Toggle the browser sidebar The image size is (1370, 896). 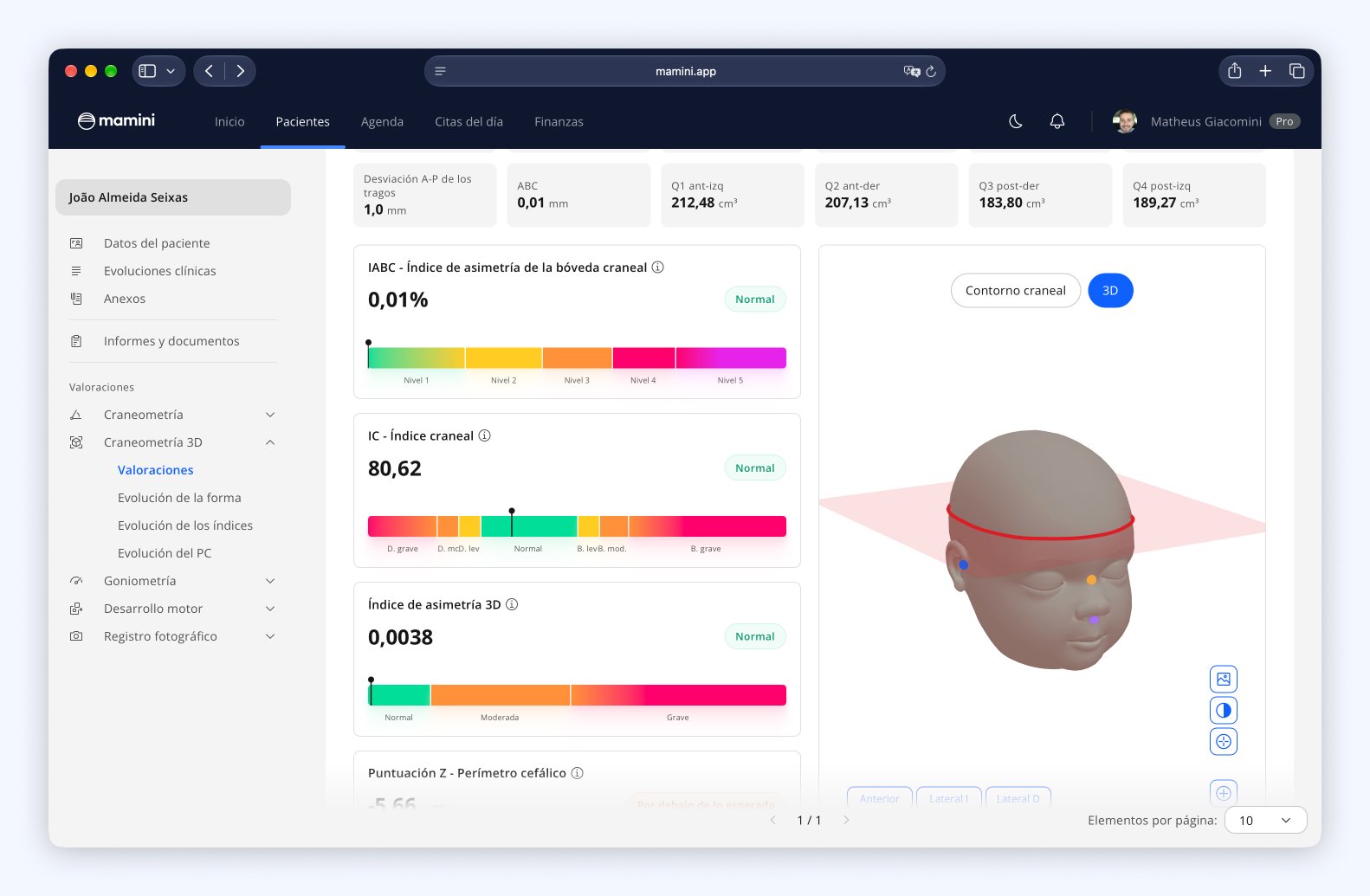point(147,71)
